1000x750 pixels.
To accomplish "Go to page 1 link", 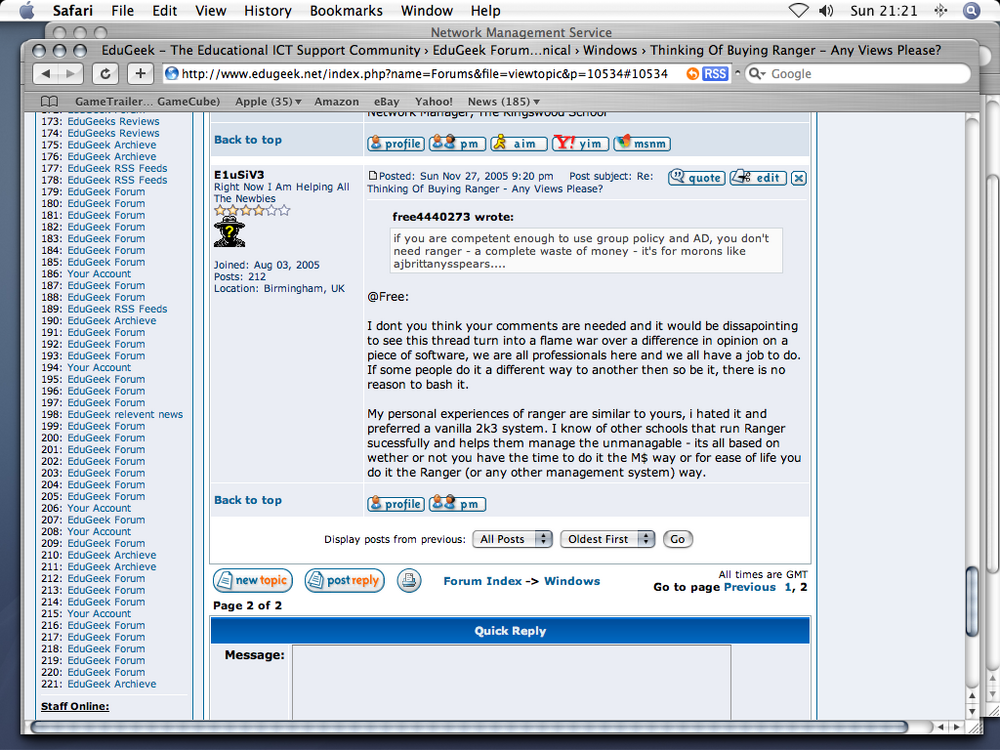I will [788, 587].
